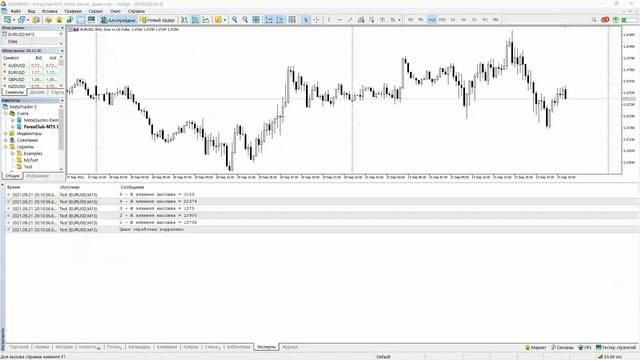The width and height of the screenshot is (640, 360).
Task: Select the trendline drawing tool
Action: (350, 20)
